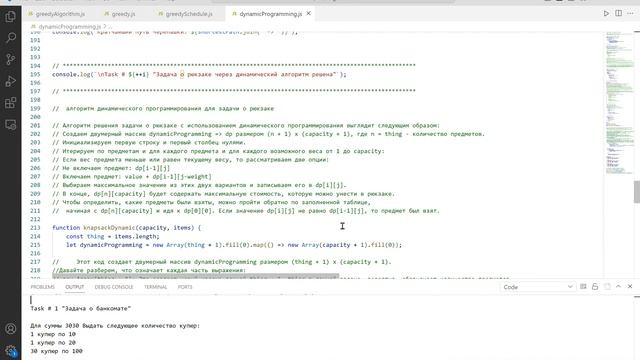Click the knapsackDynamic function name
The width and height of the screenshot is (640, 360).
click(x=109, y=228)
